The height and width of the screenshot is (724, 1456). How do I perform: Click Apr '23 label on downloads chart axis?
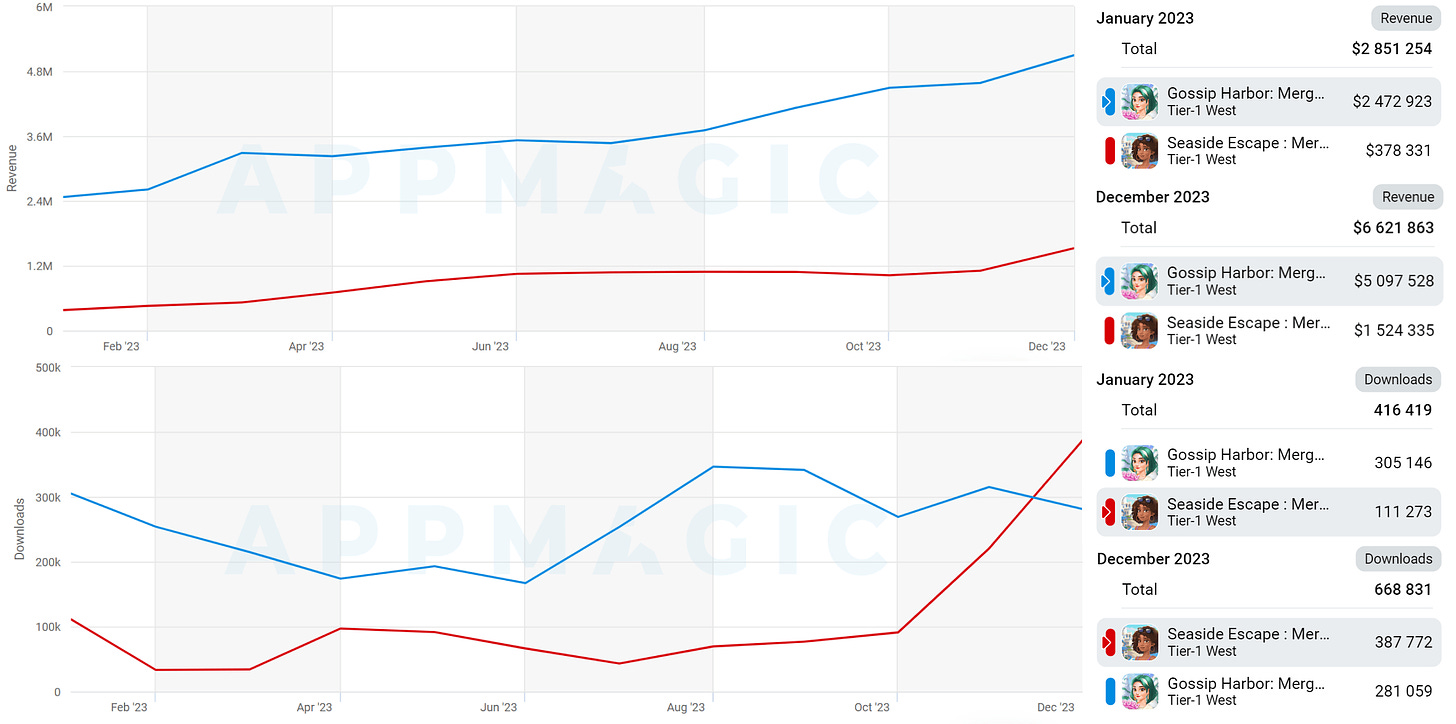[314, 708]
